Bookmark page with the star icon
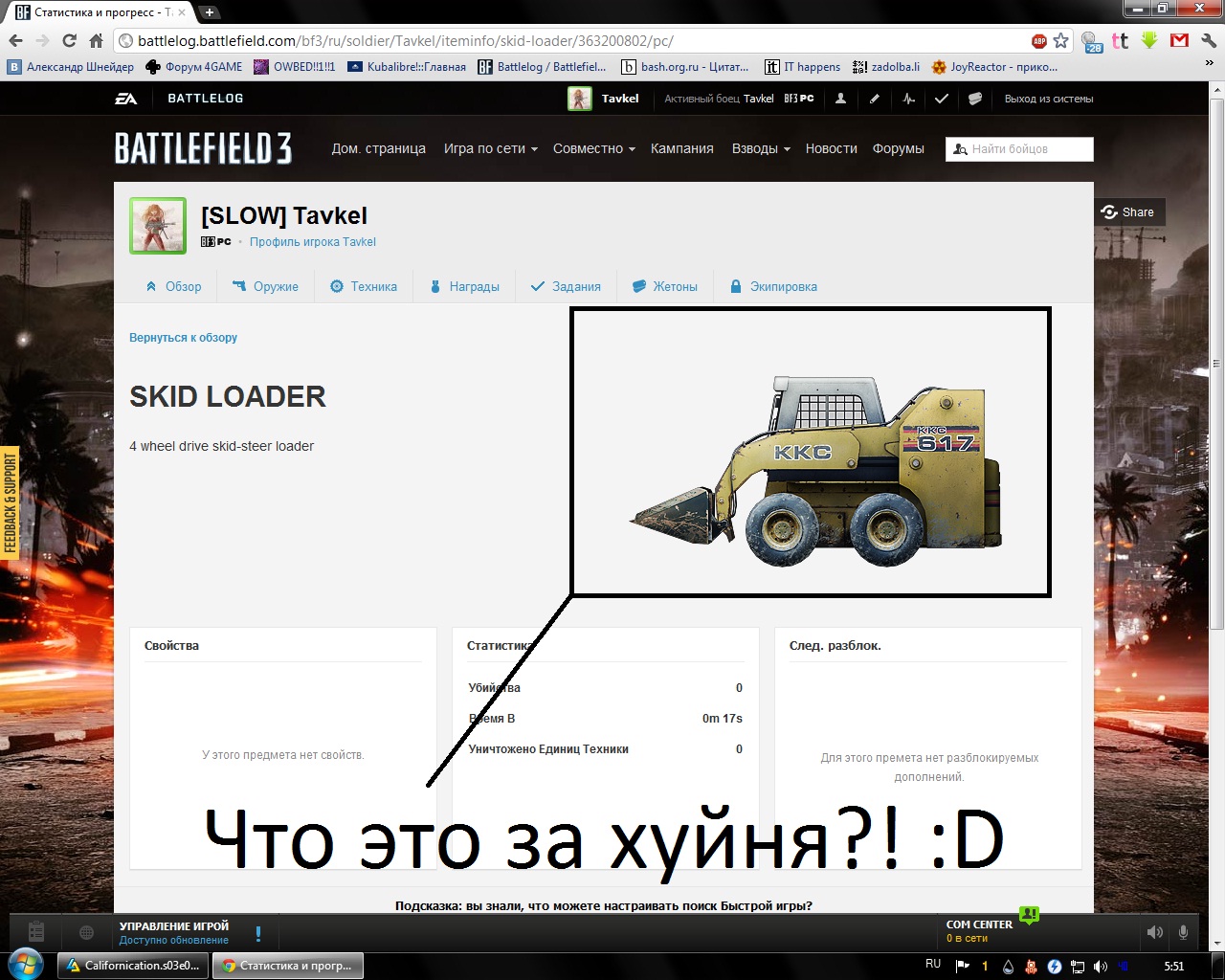This screenshot has width=1225, height=980. click(x=1060, y=40)
